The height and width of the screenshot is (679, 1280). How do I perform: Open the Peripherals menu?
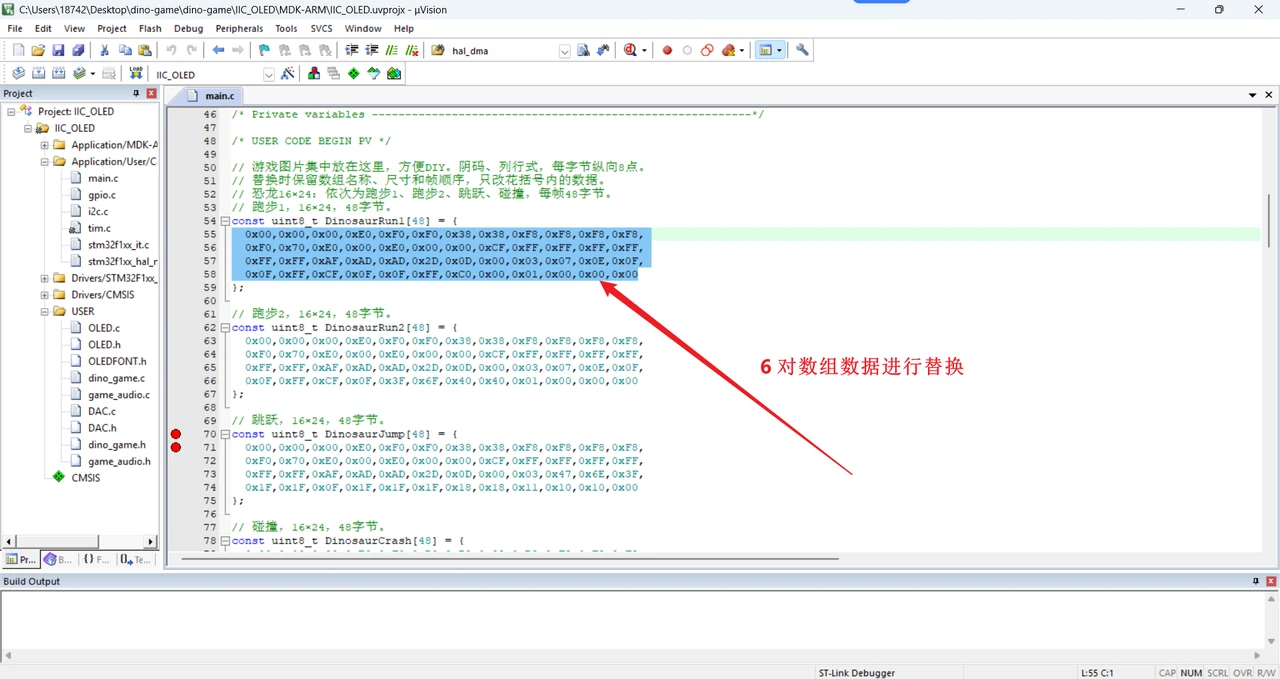tap(239, 29)
